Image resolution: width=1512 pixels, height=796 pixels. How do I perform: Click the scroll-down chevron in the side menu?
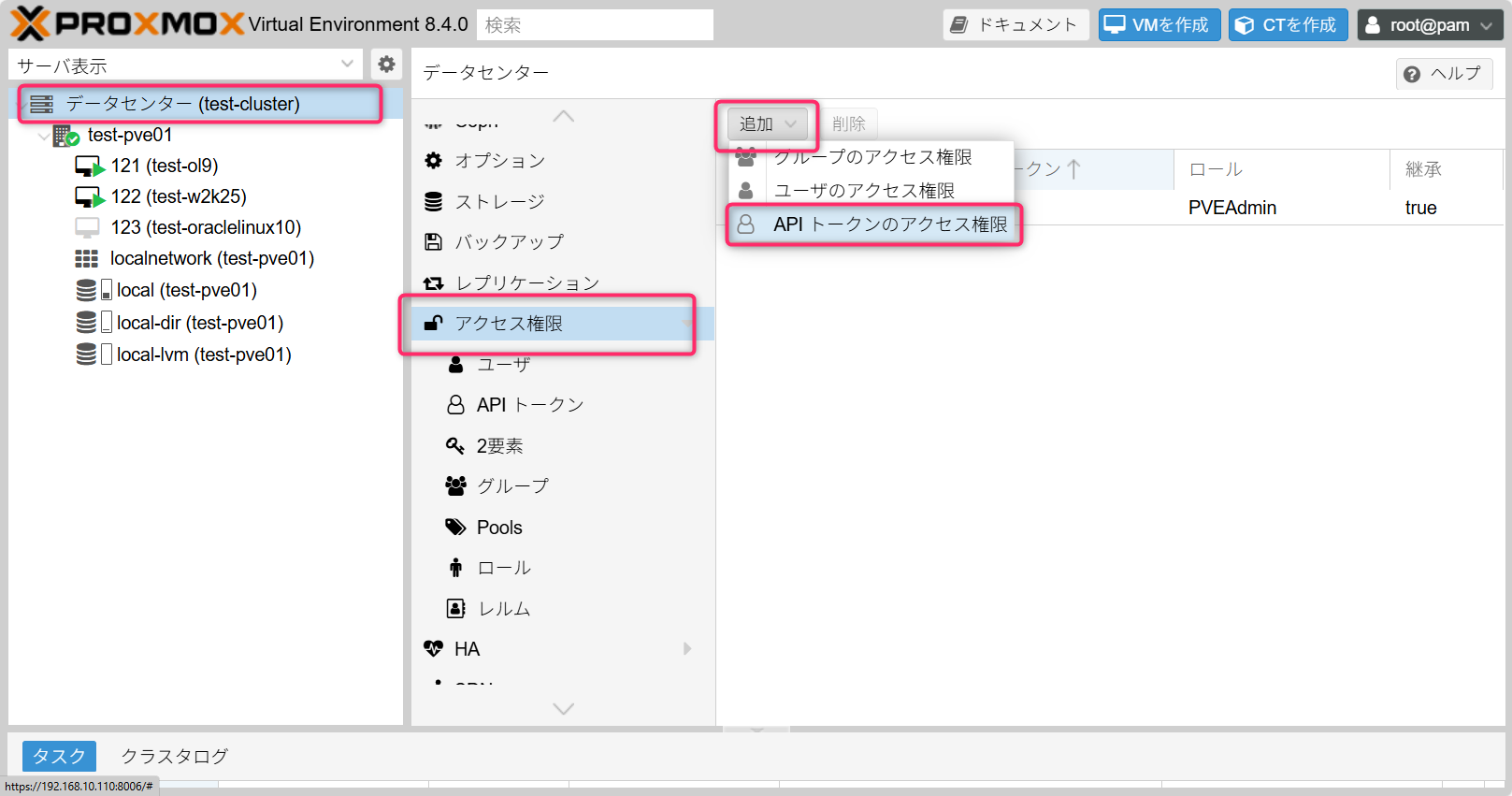click(x=563, y=708)
